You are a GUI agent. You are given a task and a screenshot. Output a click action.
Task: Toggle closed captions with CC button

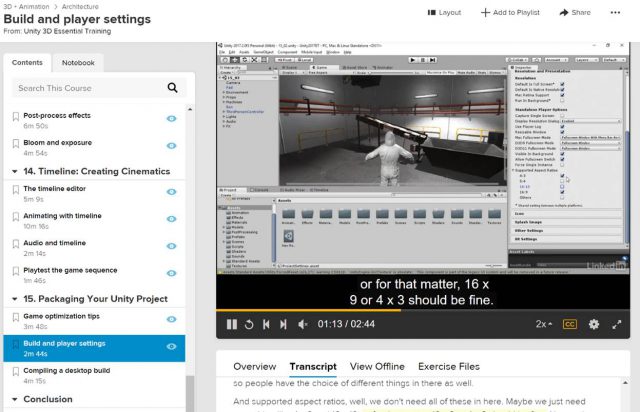(x=570, y=324)
